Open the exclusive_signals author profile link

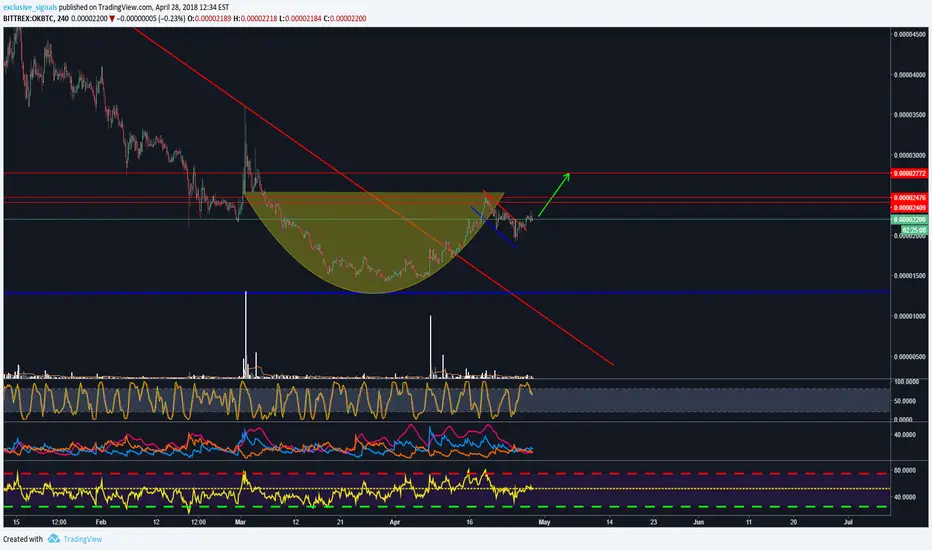(x=30, y=8)
